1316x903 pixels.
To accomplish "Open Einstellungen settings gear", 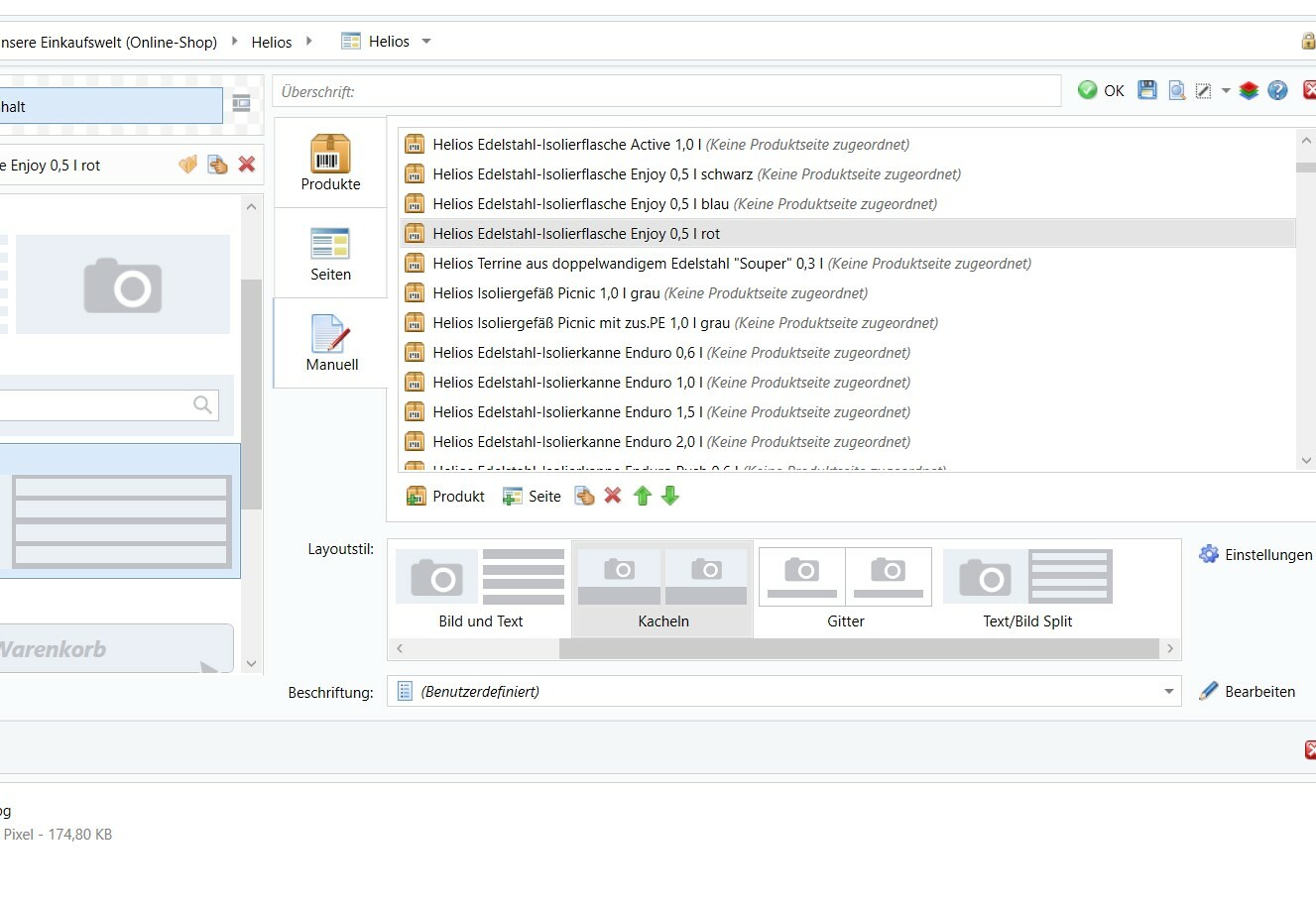I will click(x=1255, y=554).
